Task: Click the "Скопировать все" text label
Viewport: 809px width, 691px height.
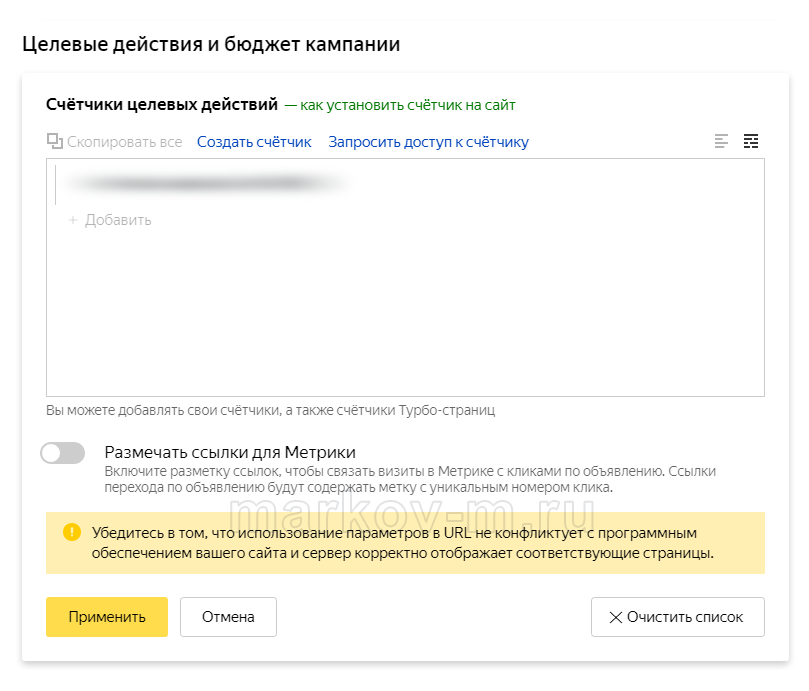Action: (125, 142)
